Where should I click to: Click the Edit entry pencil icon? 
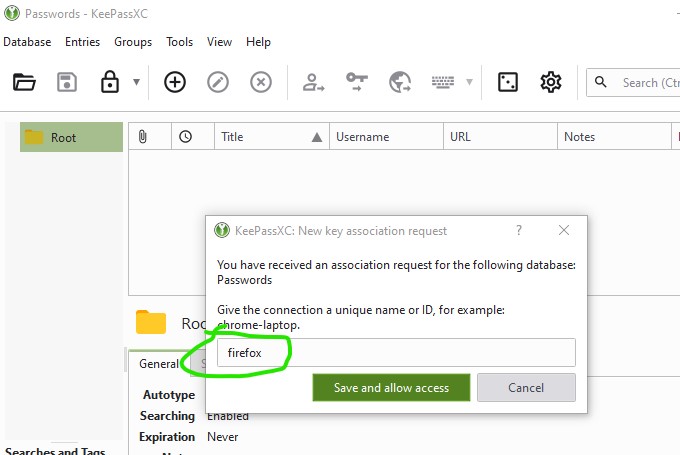(218, 82)
